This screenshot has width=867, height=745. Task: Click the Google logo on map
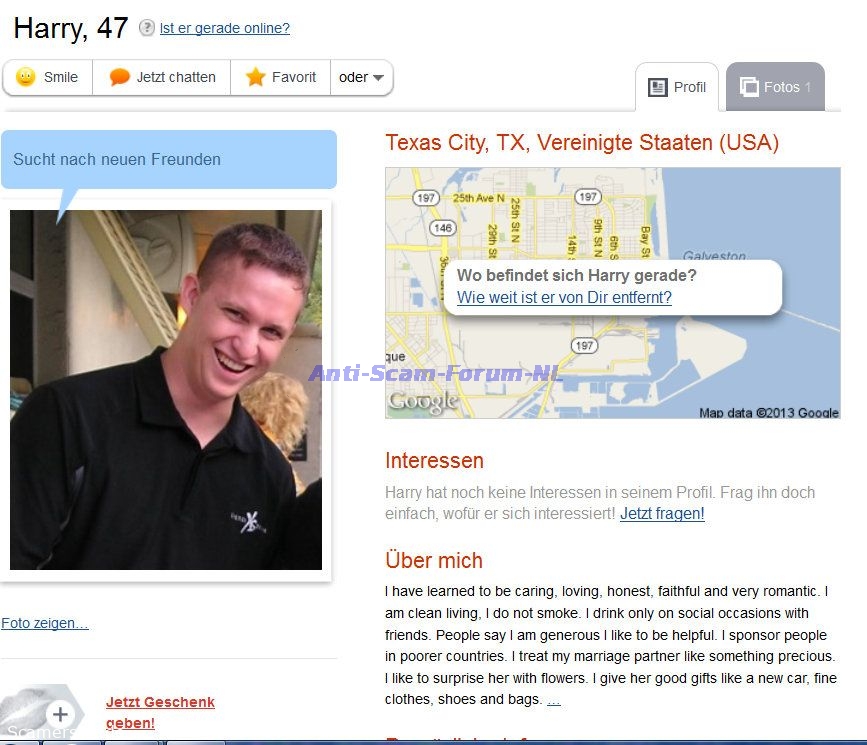[423, 402]
